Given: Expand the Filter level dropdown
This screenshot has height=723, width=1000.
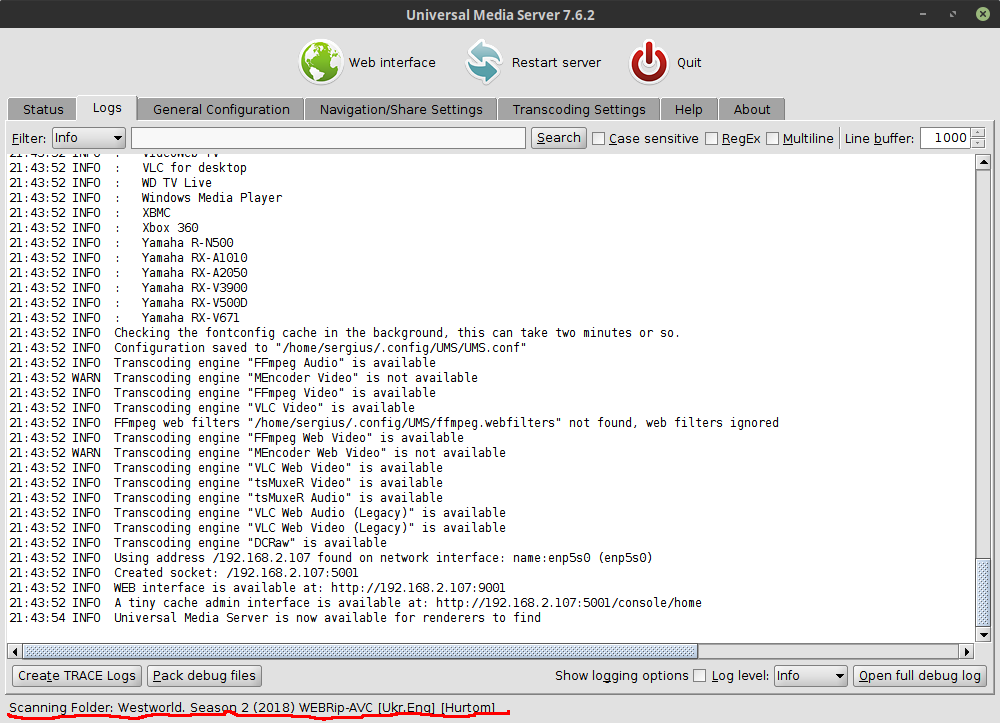Looking at the screenshot, I should pos(89,138).
